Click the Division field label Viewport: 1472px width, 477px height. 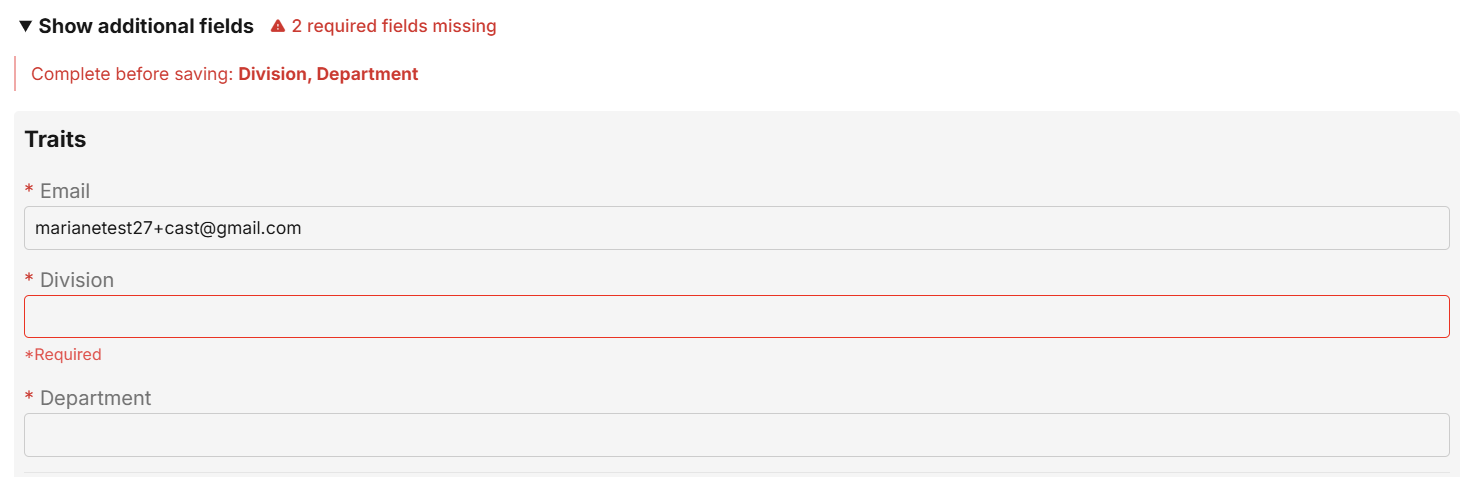click(x=77, y=281)
